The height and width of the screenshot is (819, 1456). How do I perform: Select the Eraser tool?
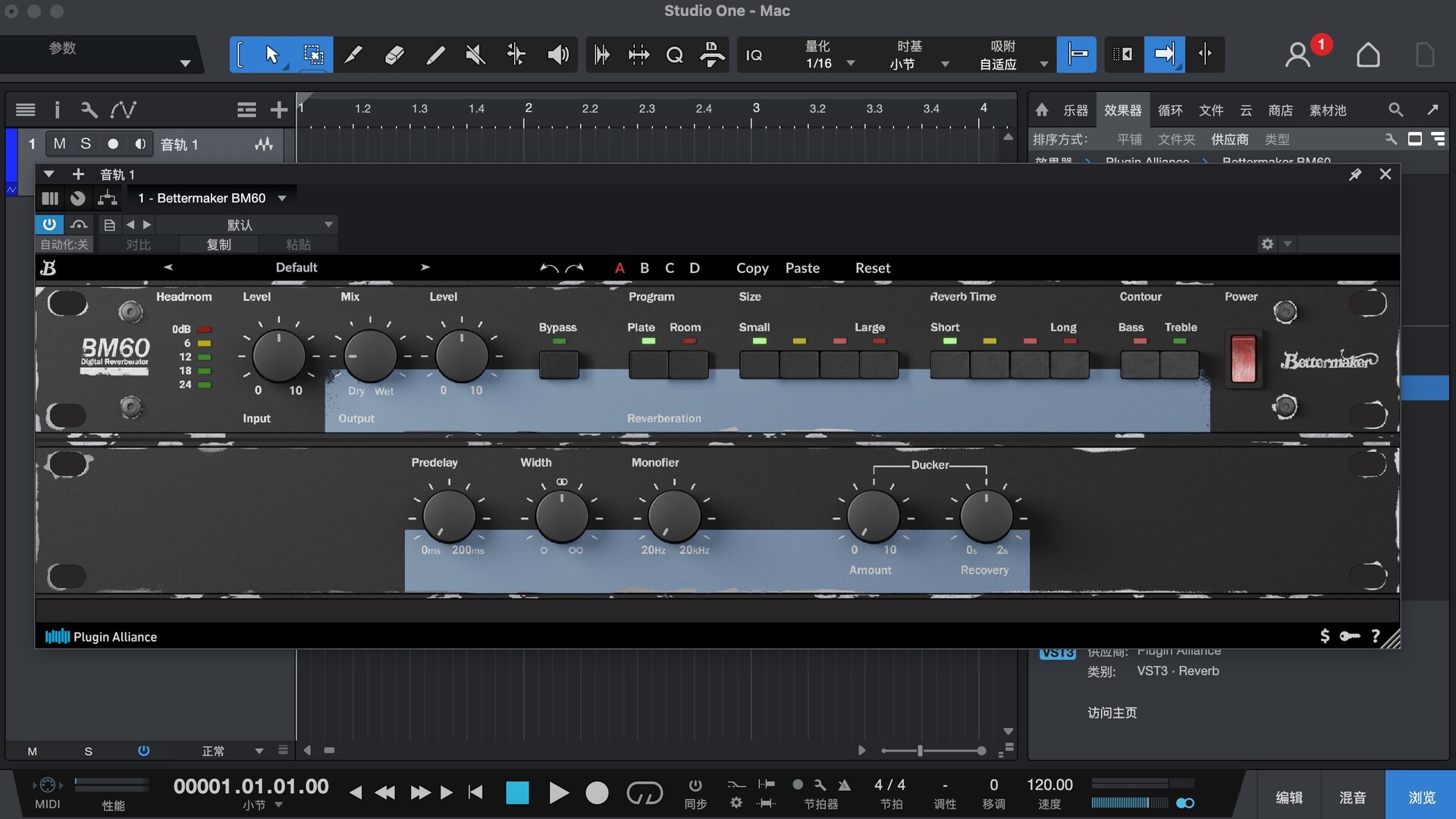pos(394,55)
